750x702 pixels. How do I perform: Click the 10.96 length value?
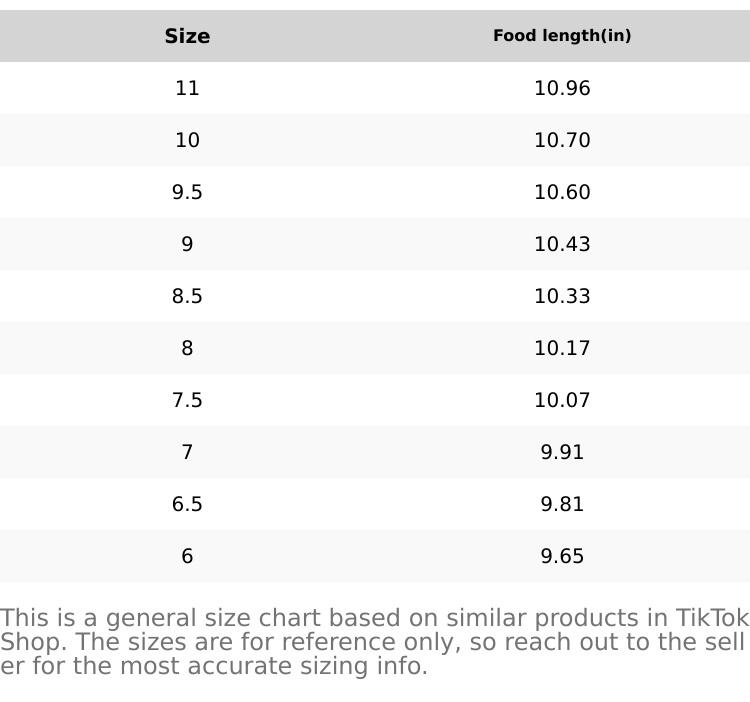tap(562, 88)
